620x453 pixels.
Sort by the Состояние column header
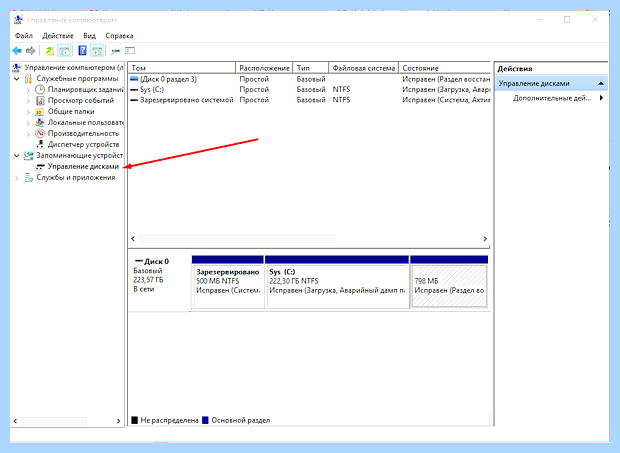click(x=444, y=68)
